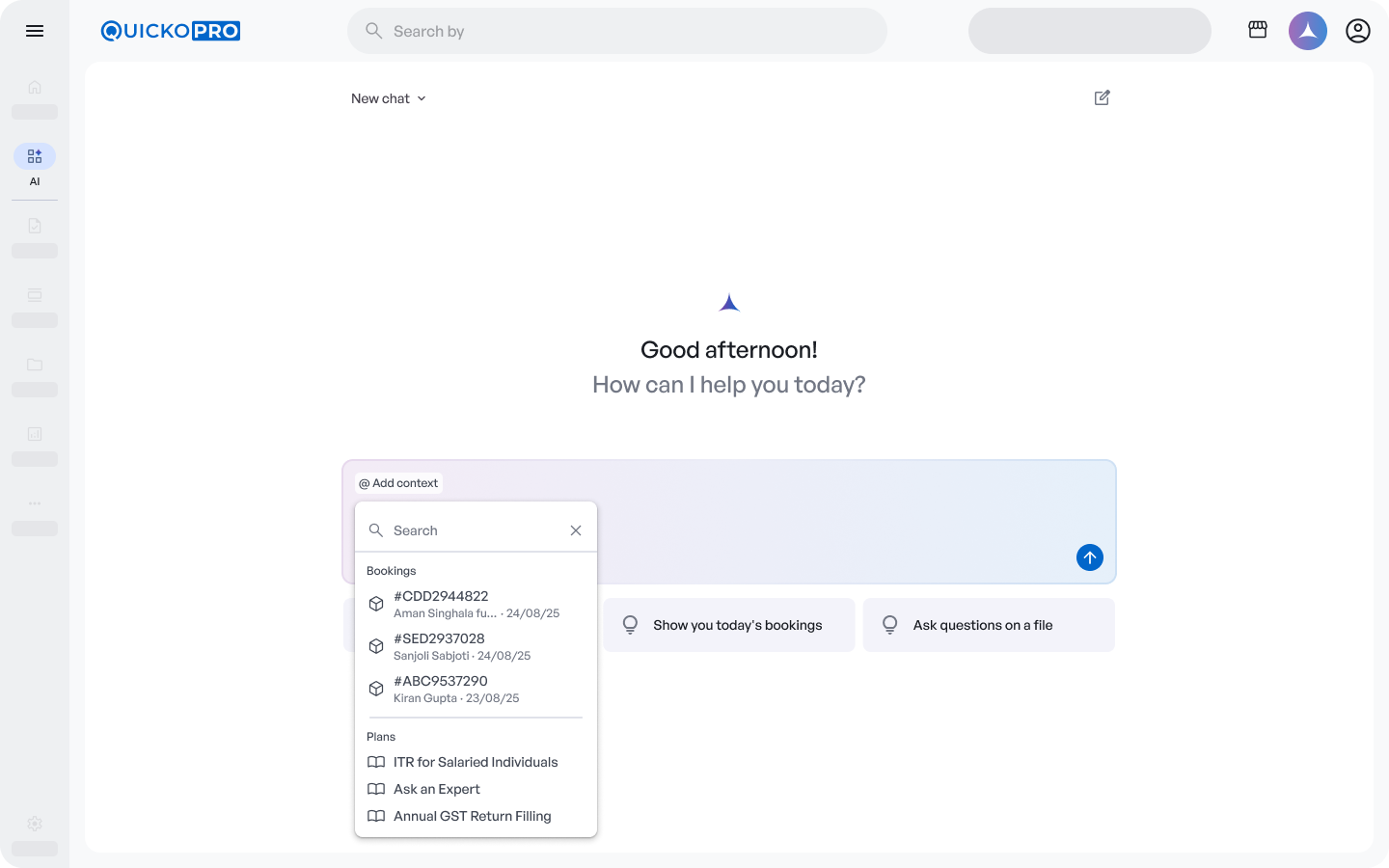Focus the top Search by field

point(617,31)
